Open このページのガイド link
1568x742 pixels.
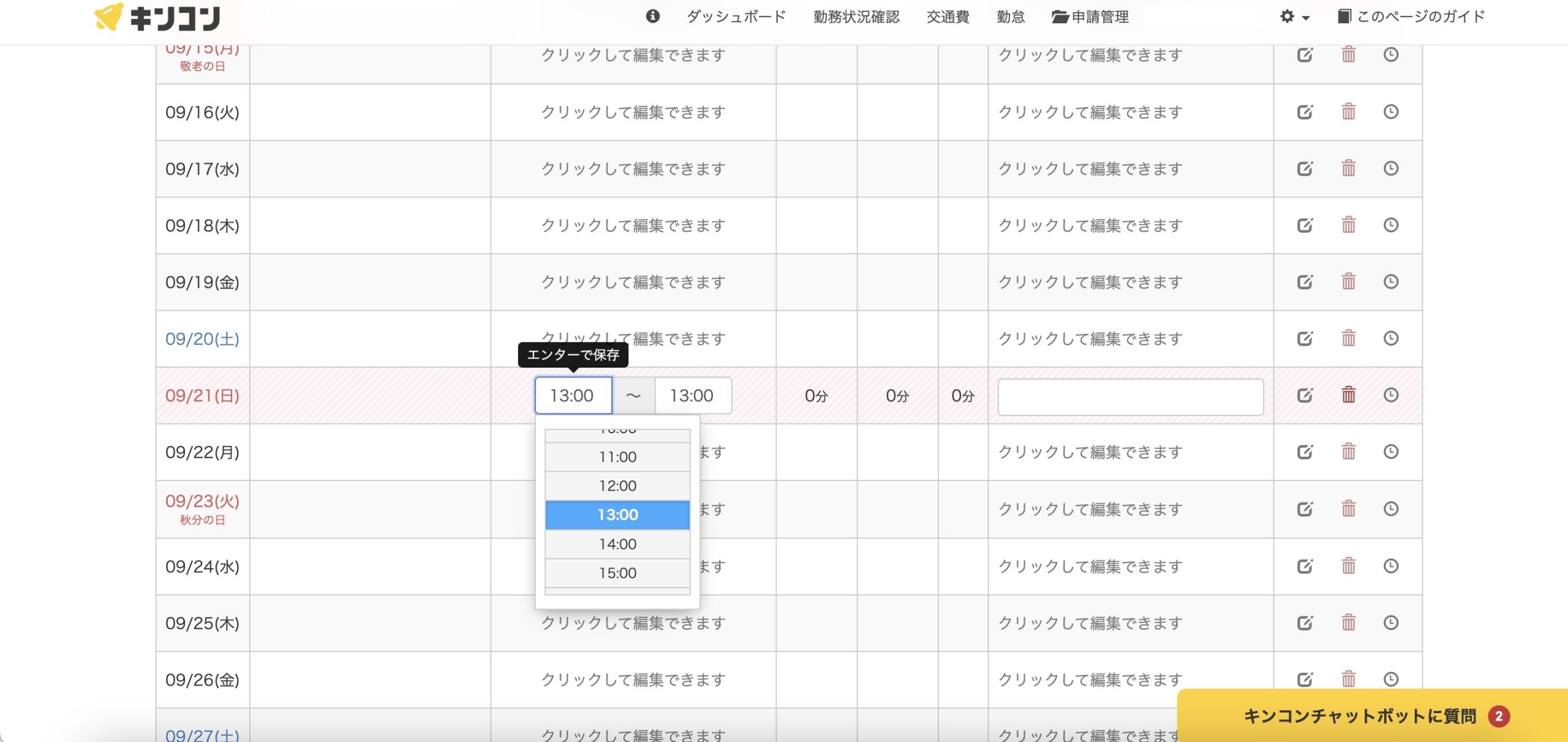[1411, 17]
